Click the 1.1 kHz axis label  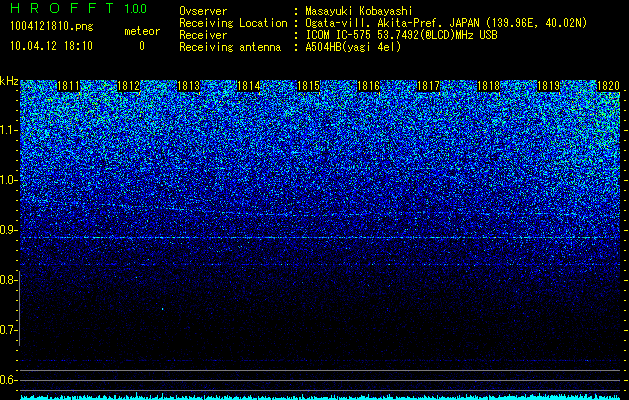click(8, 130)
